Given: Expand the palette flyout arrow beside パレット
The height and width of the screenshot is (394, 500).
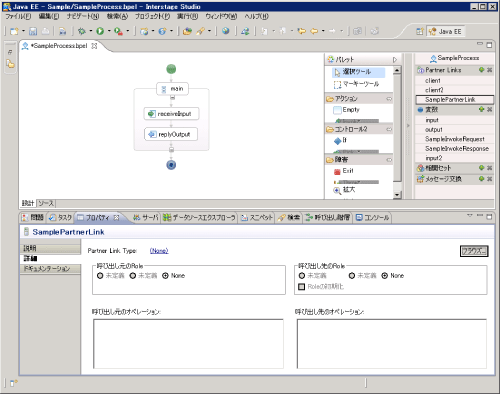Looking at the screenshot, I should [x=395, y=60].
